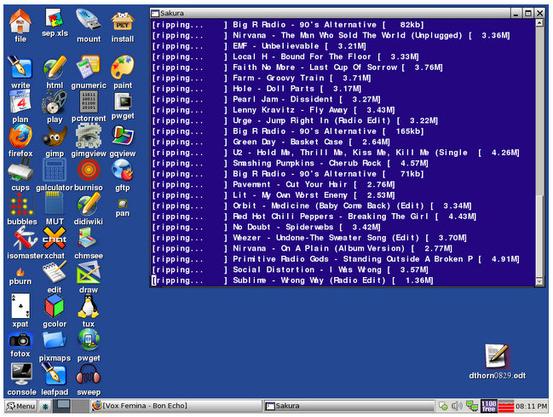Screen dimensions: 553x417
Task: Click the 'Smashing Pumpkins - Cherub Rock' line
Action: pos(290,163)
